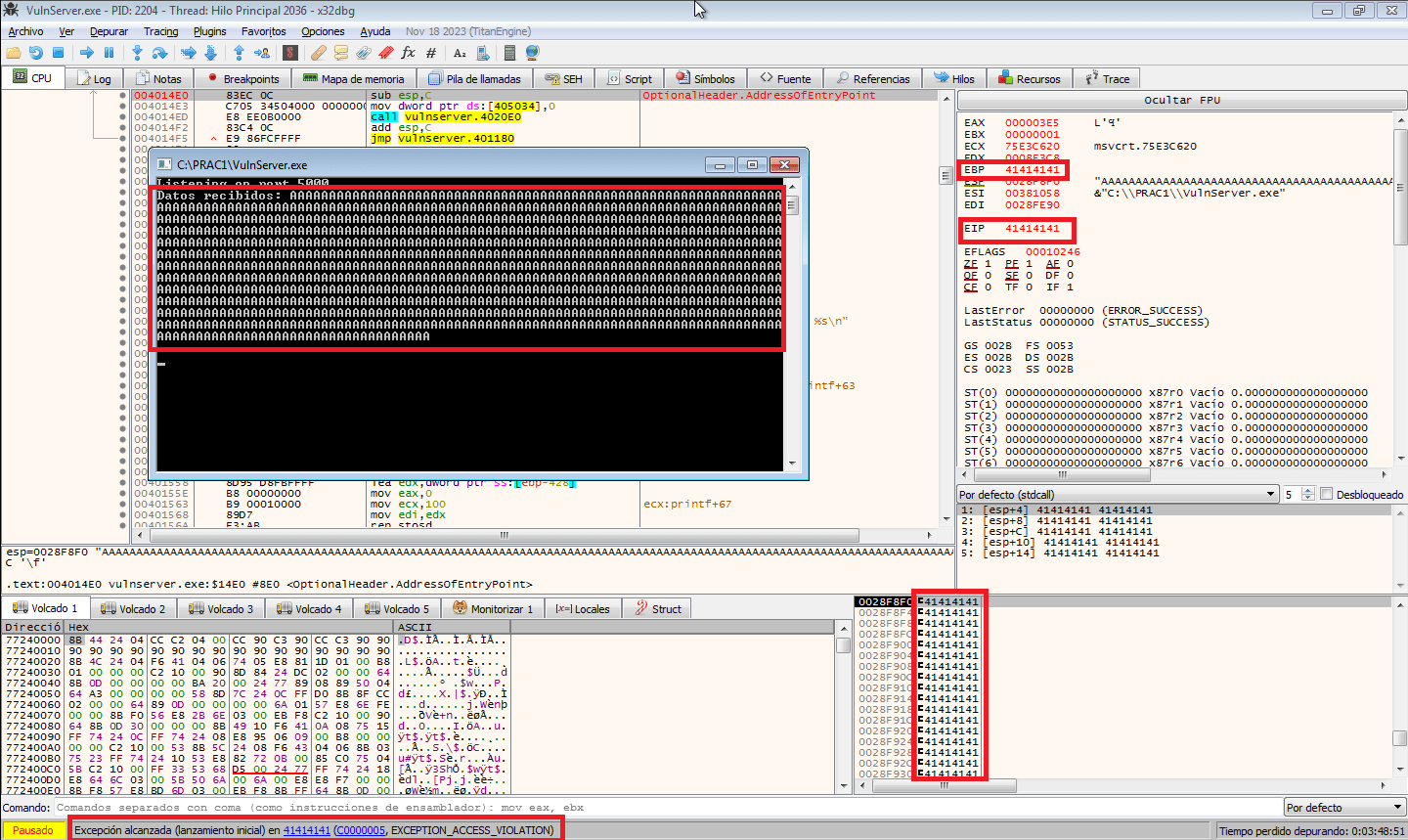Click the pause execution icon
This screenshot has height=840, width=1408.
click(x=109, y=53)
